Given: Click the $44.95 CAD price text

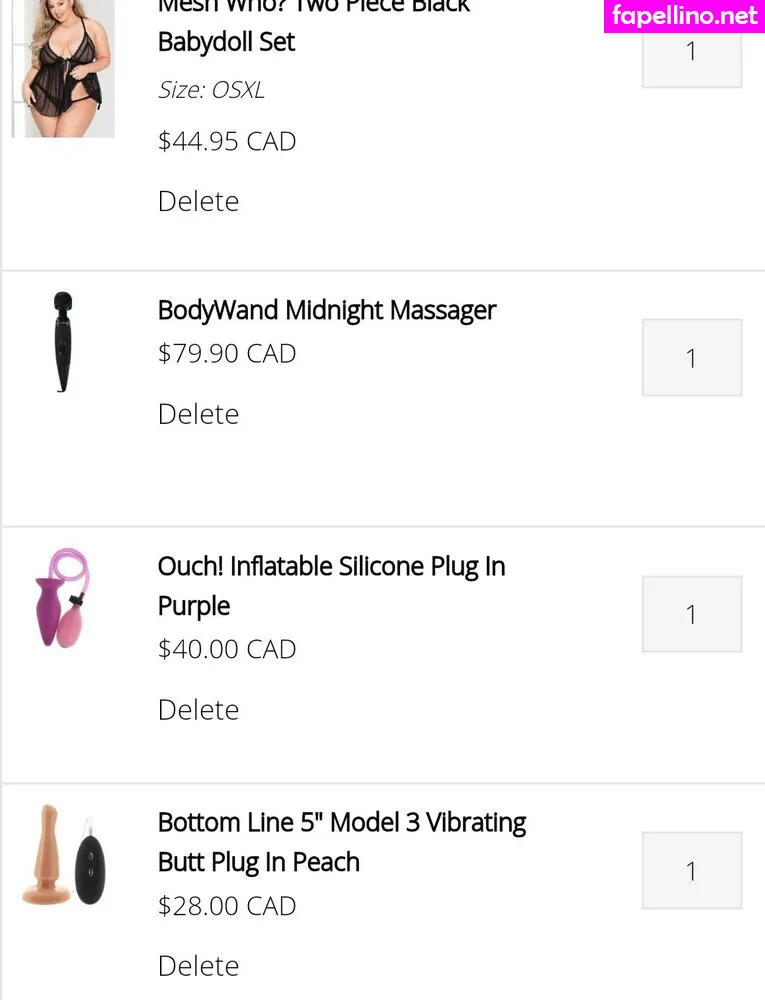Looking at the screenshot, I should [227, 141].
